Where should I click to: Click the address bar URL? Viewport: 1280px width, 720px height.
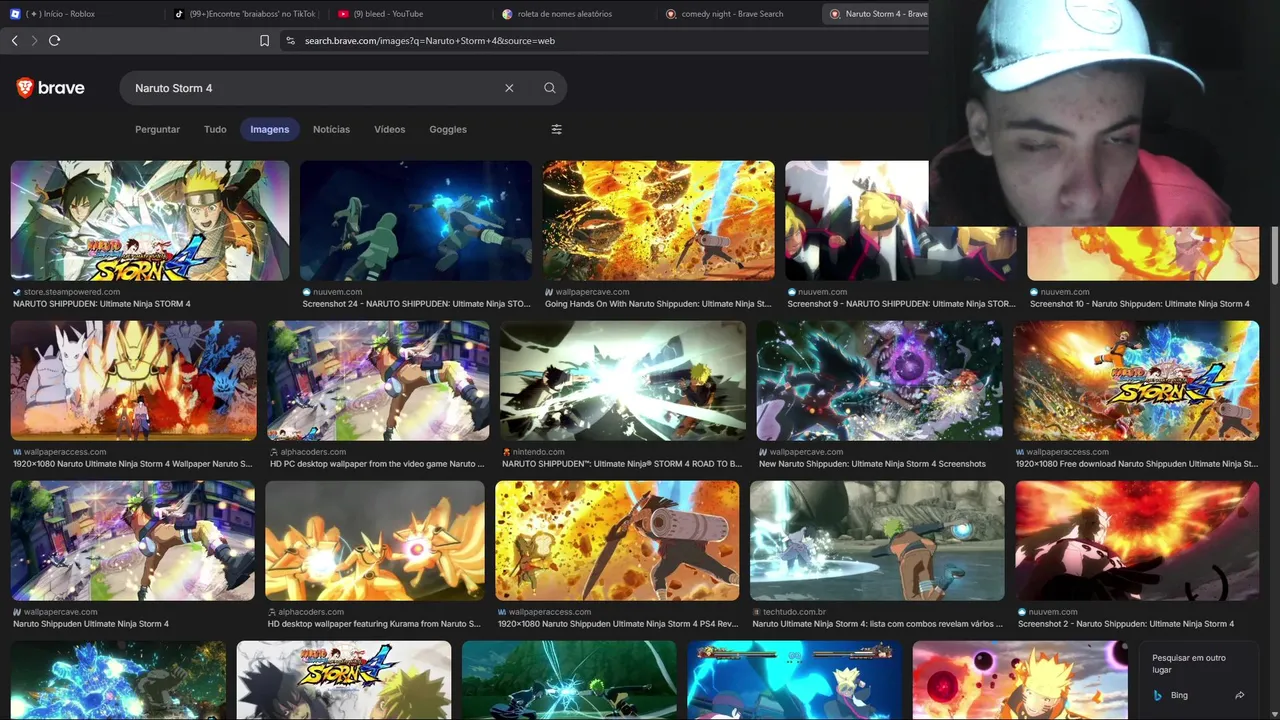click(x=430, y=41)
